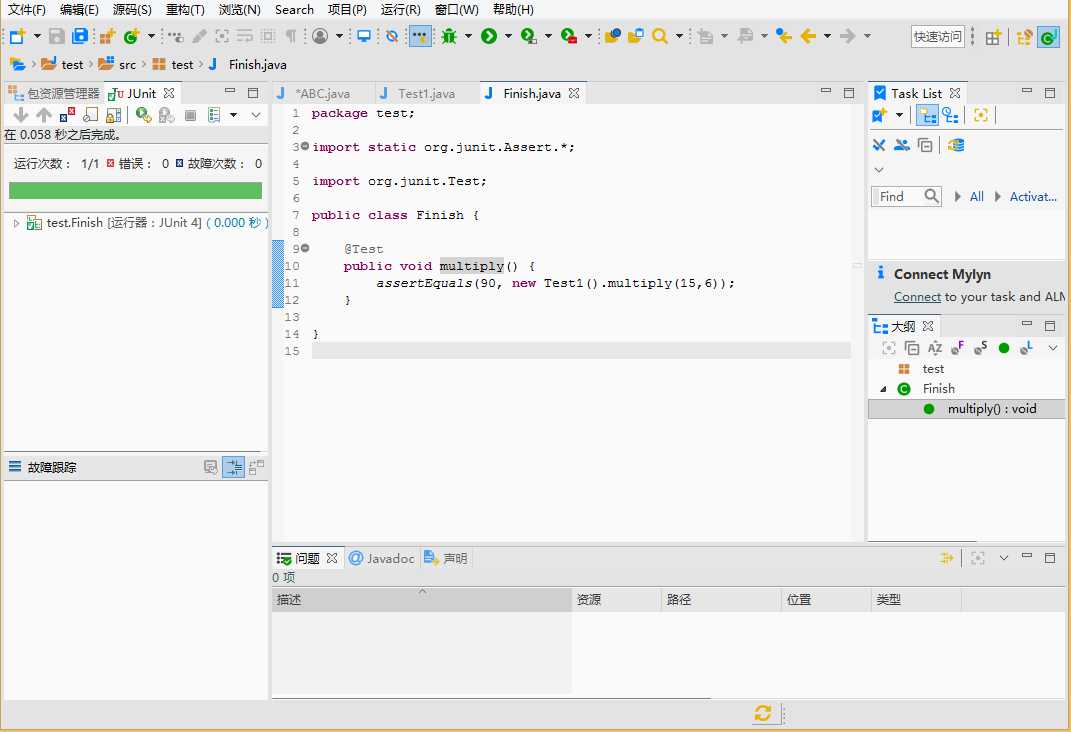The width and height of the screenshot is (1071, 732).
Task: Expand the test.Finish test result node
Action: (16, 223)
